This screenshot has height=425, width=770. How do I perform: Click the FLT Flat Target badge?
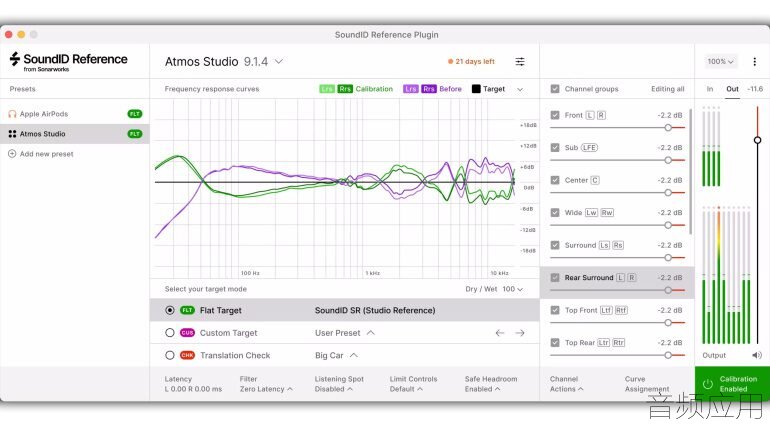pyautogui.click(x=187, y=310)
